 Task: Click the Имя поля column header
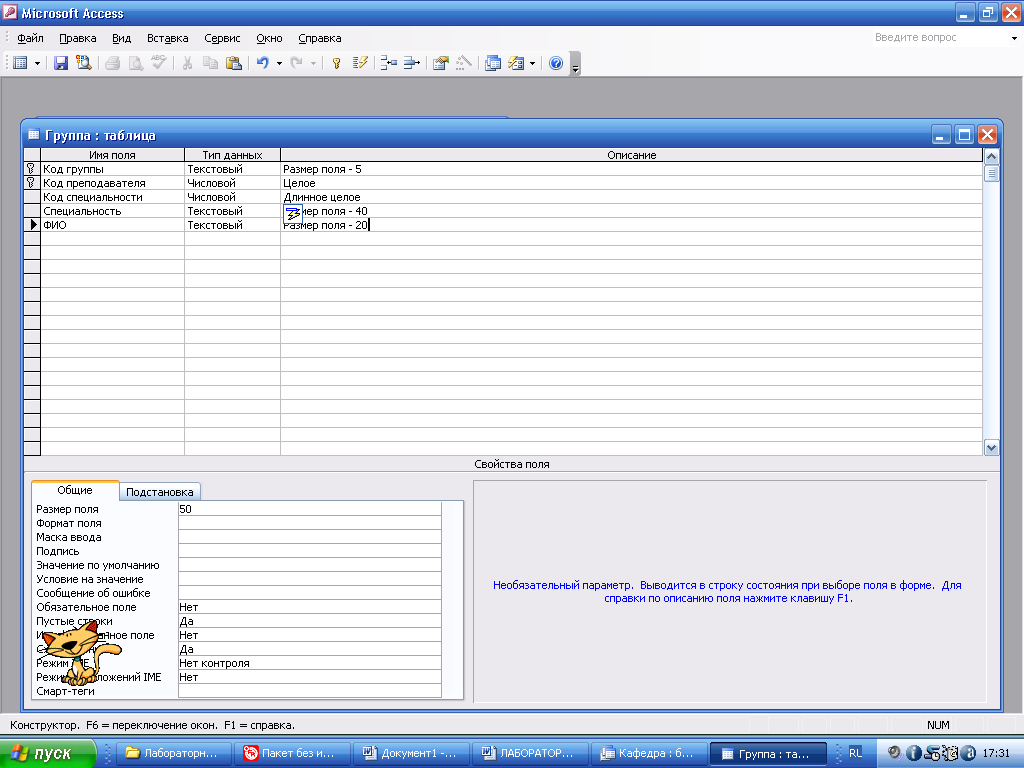(112, 155)
